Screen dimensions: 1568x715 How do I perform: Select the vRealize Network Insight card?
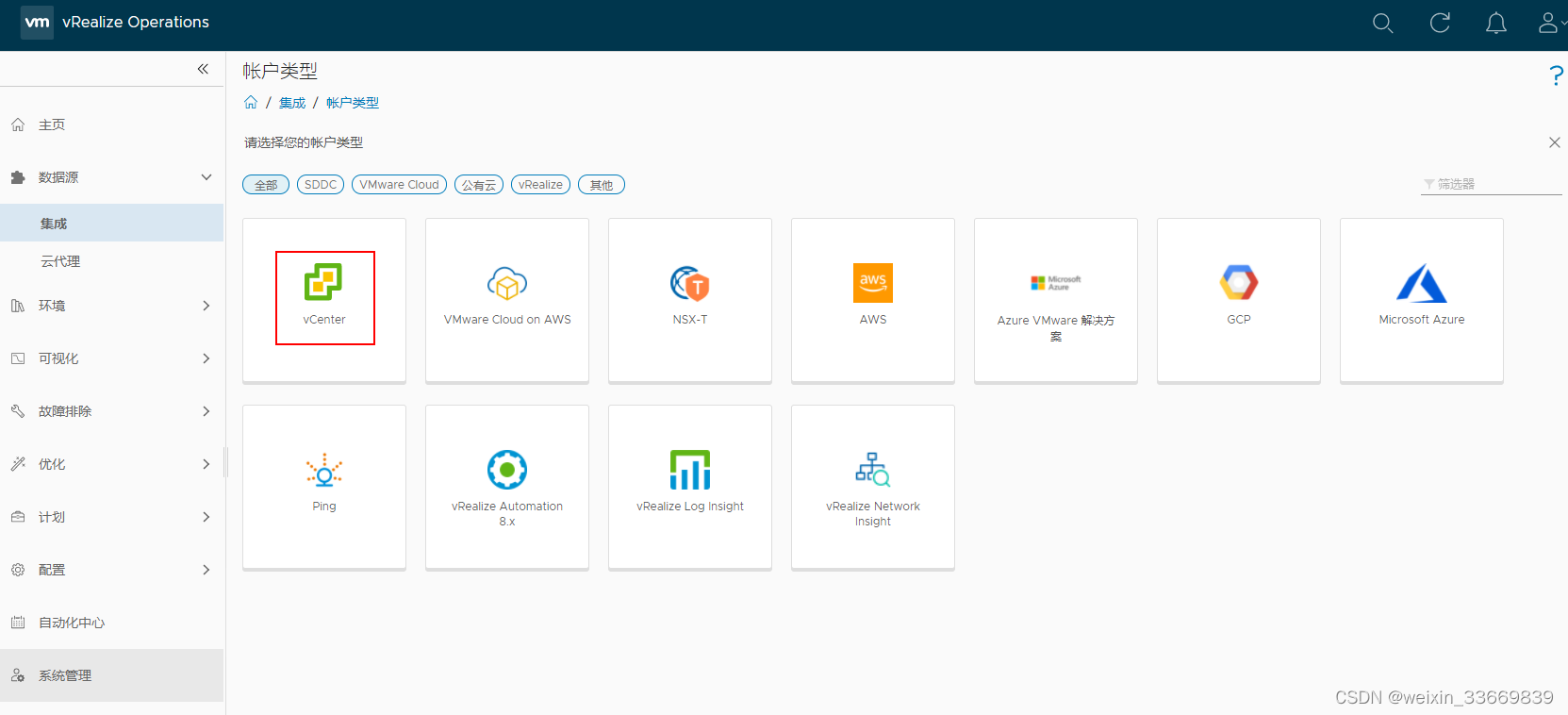pyautogui.click(x=873, y=487)
